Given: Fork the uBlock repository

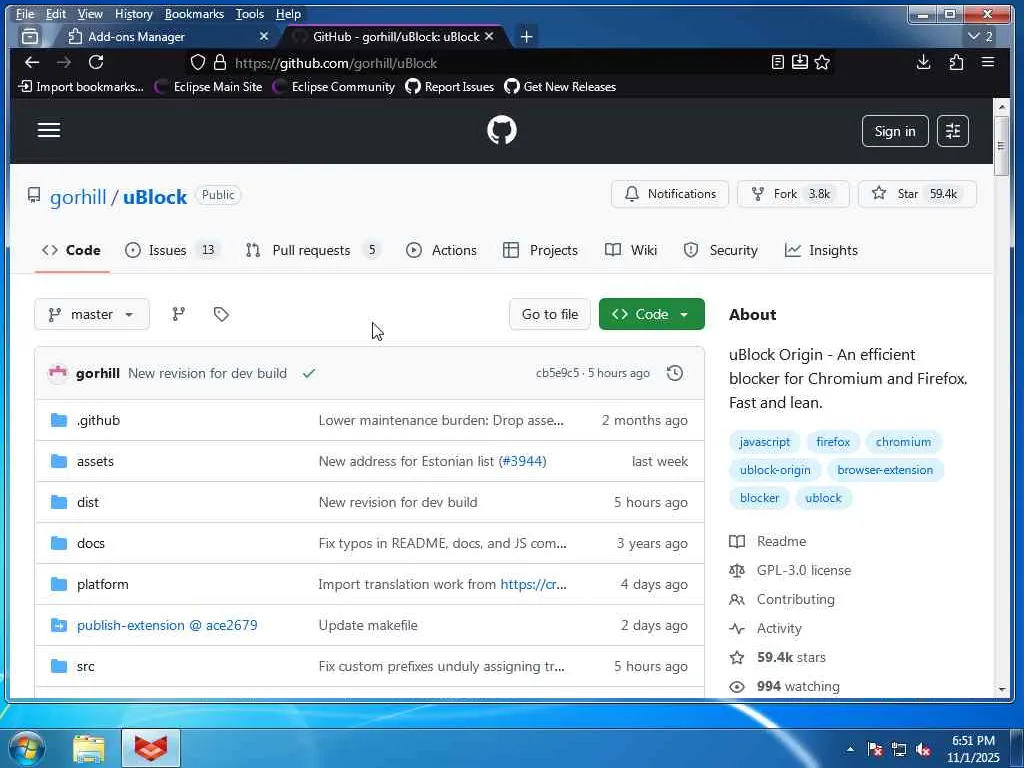Looking at the screenshot, I should pos(793,194).
